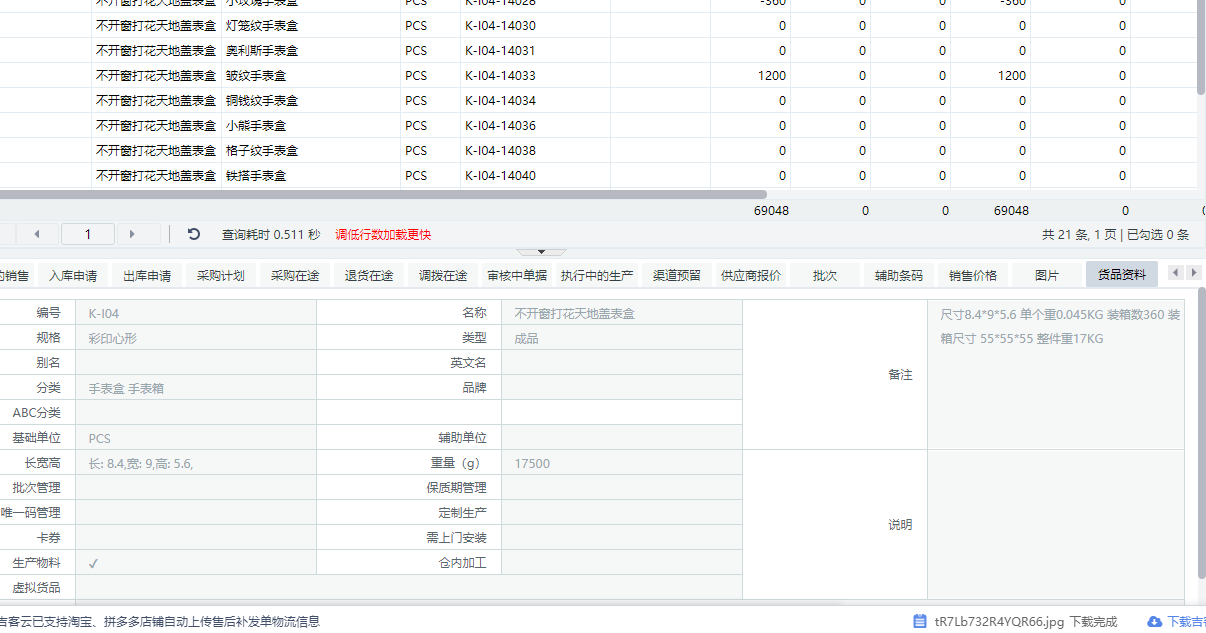This screenshot has width=1206, height=633.
Task: Open the 辅助条码 tab
Action: click(x=899, y=275)
